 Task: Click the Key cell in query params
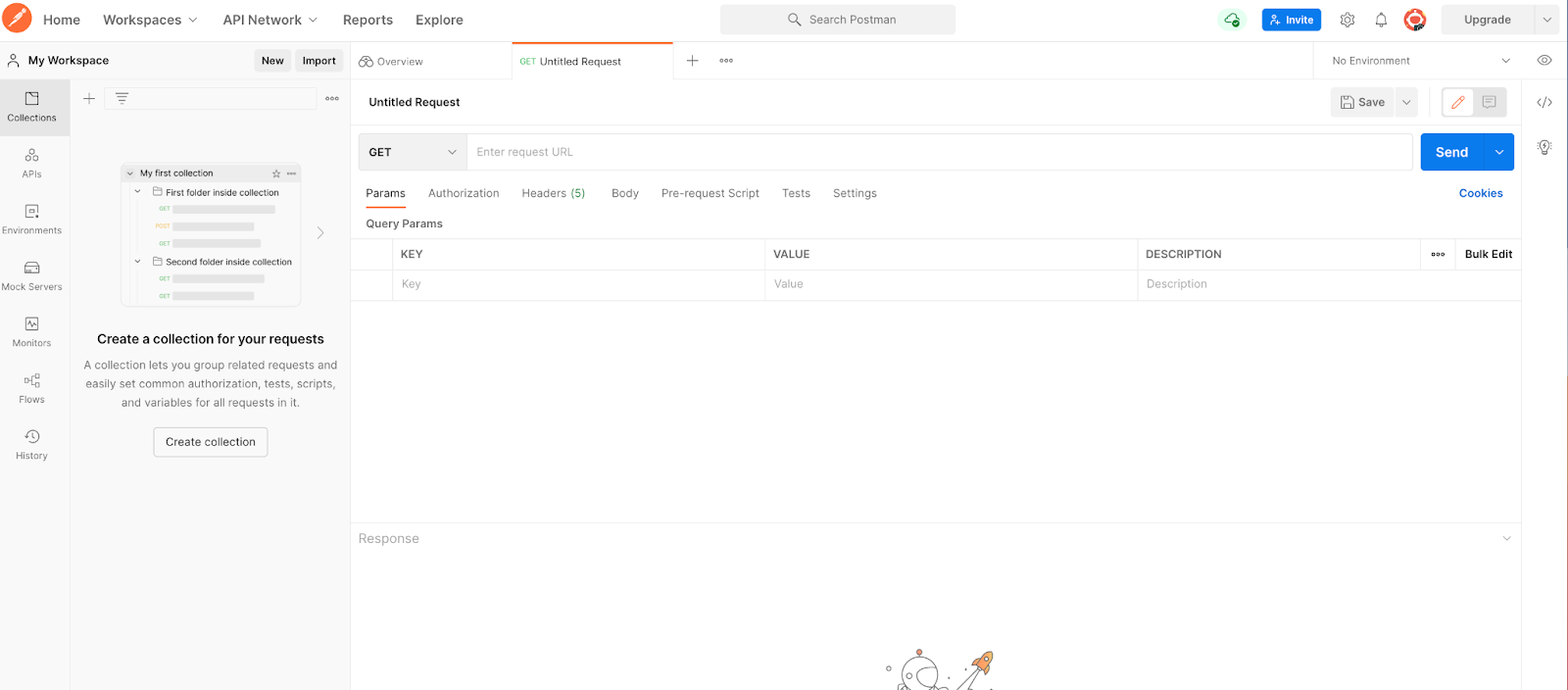pos(578,284)
